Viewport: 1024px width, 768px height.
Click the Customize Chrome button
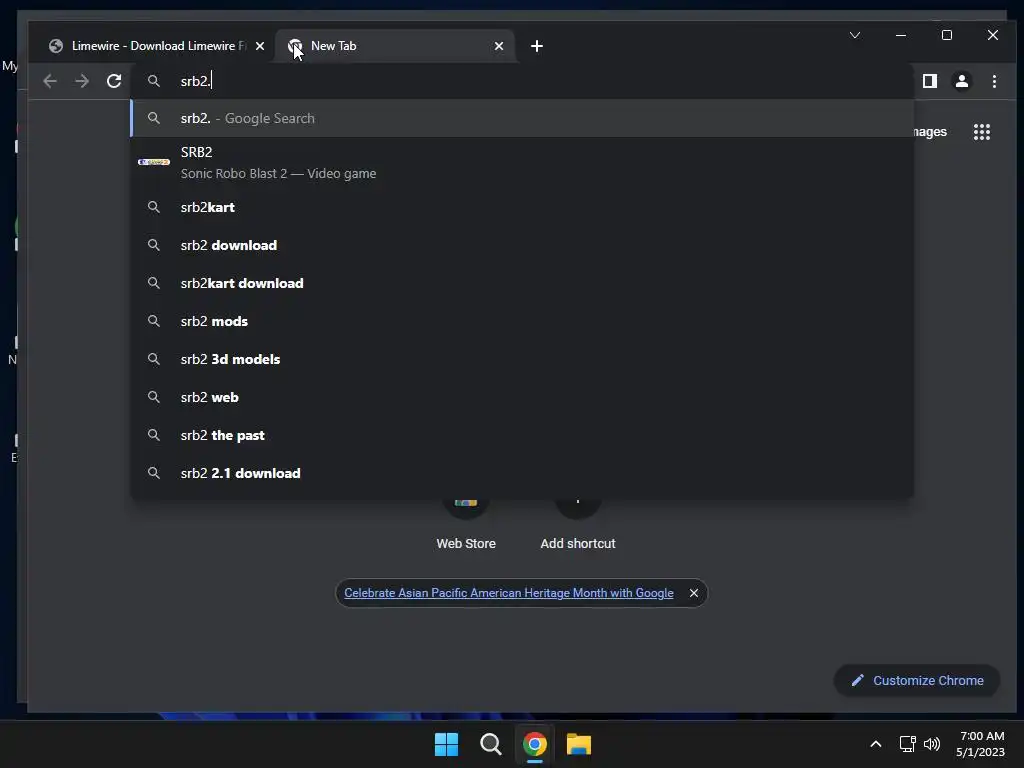click(x=917, y=680)
